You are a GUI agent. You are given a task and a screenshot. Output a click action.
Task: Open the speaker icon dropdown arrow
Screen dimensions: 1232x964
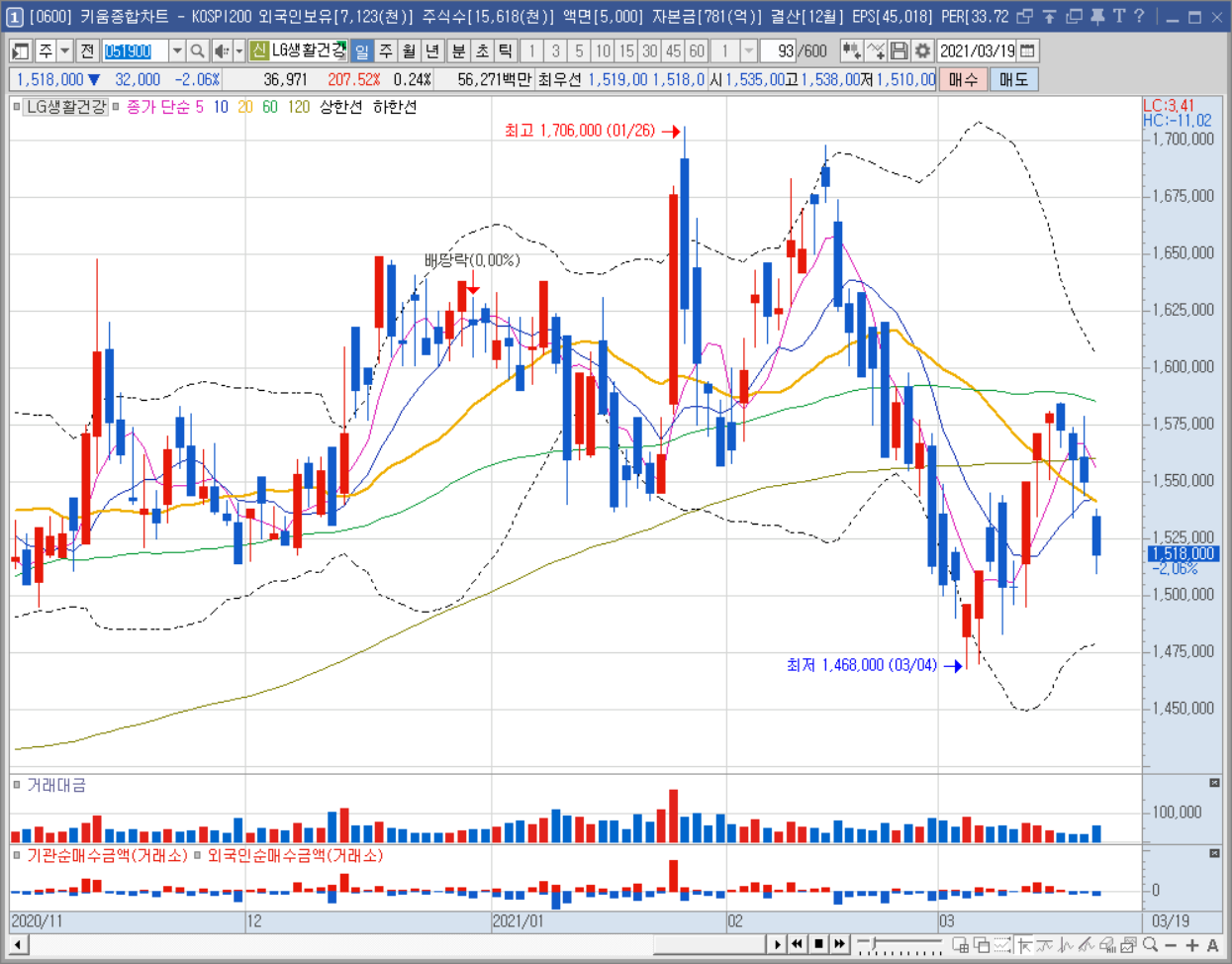238,50
